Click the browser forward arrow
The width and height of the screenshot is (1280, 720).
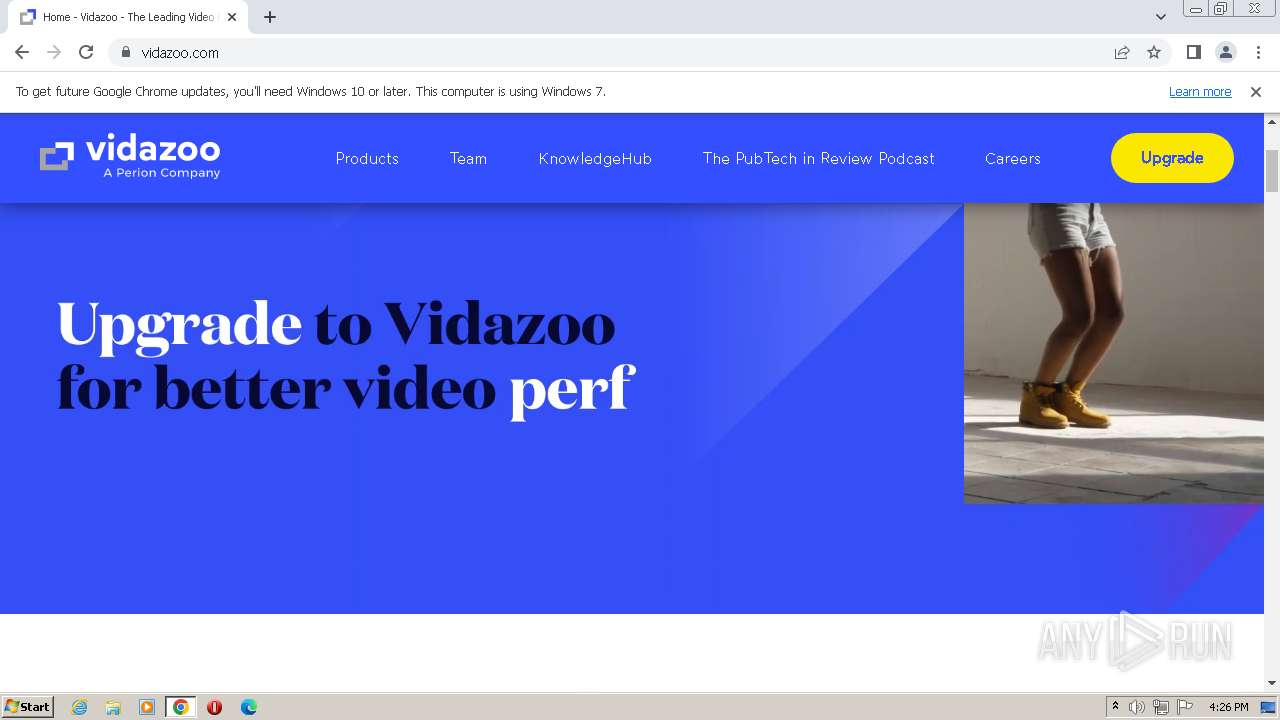54,52
